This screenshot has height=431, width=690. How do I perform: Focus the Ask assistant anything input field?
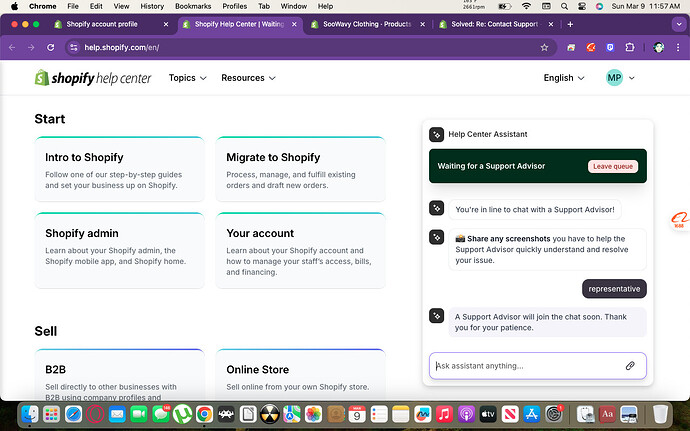(x=528, y=366)
